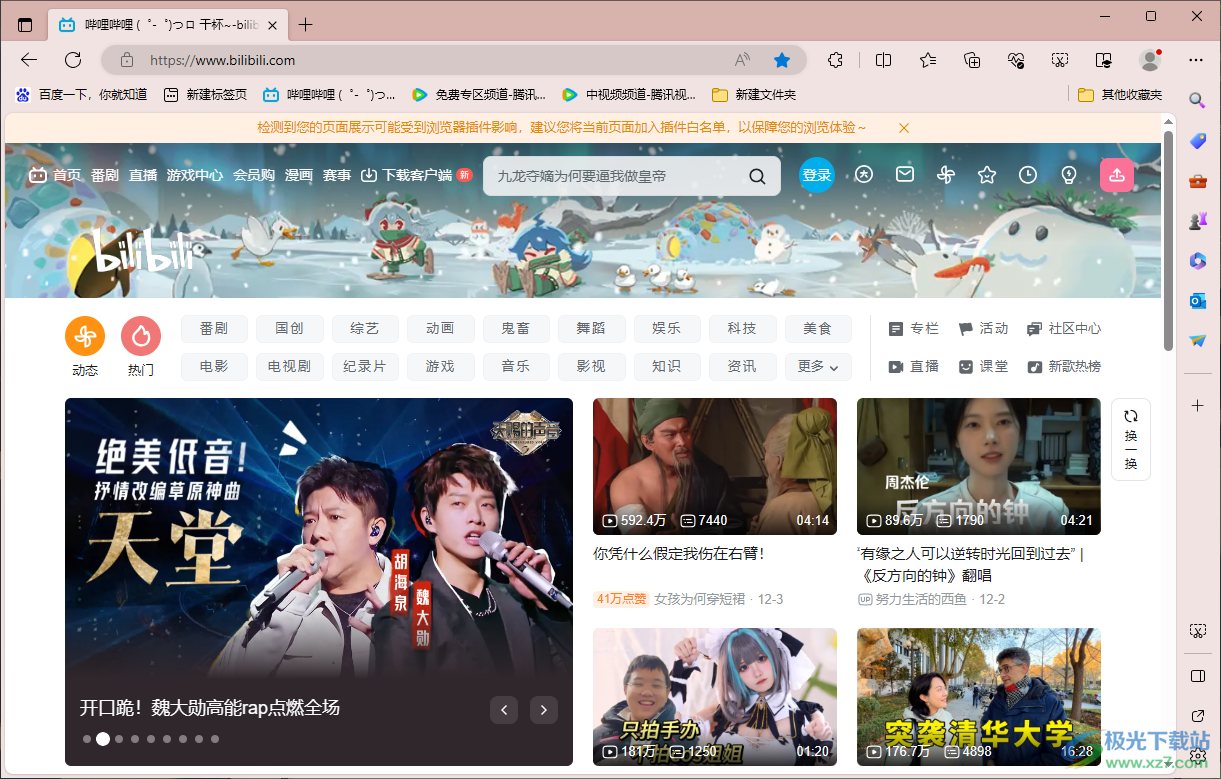Click the blue 登录 login button
Image resolution: width=1221 pixels, height=779 pixels.
(817, 175)
